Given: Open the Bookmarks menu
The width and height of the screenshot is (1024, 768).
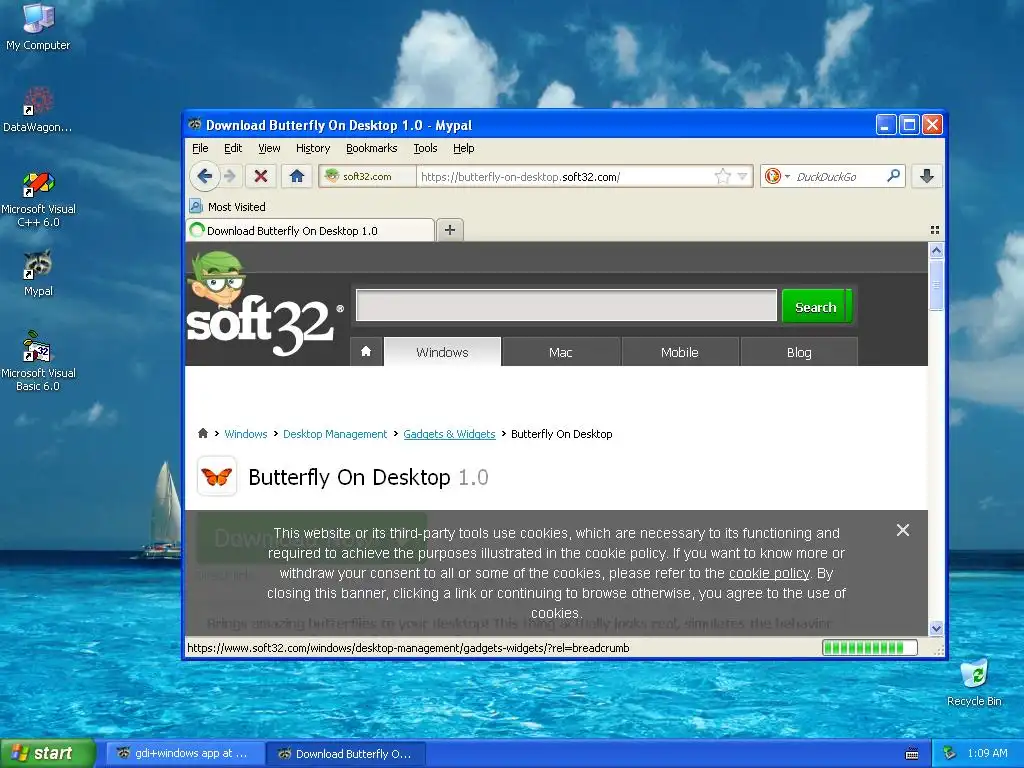Looking at the screenshot, I should pos(372,148).
